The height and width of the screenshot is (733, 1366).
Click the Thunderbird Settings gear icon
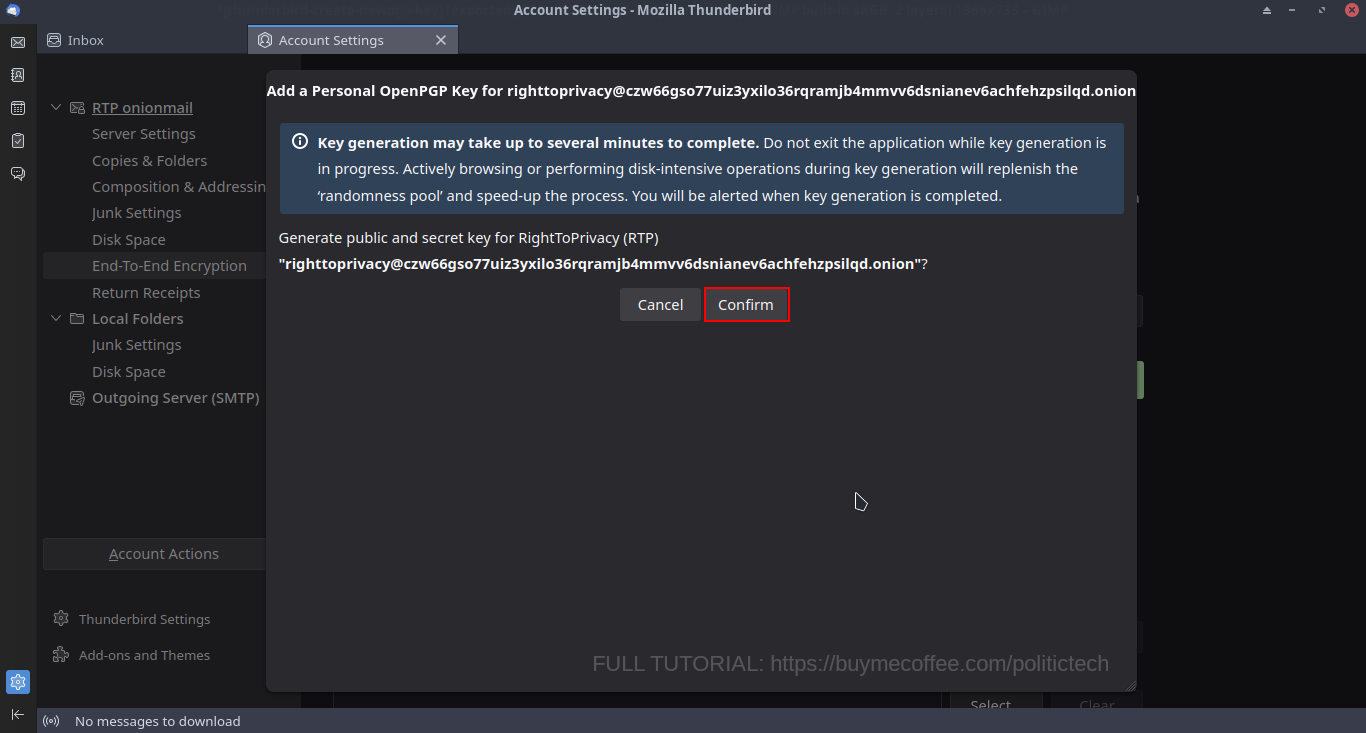(61, 619)
